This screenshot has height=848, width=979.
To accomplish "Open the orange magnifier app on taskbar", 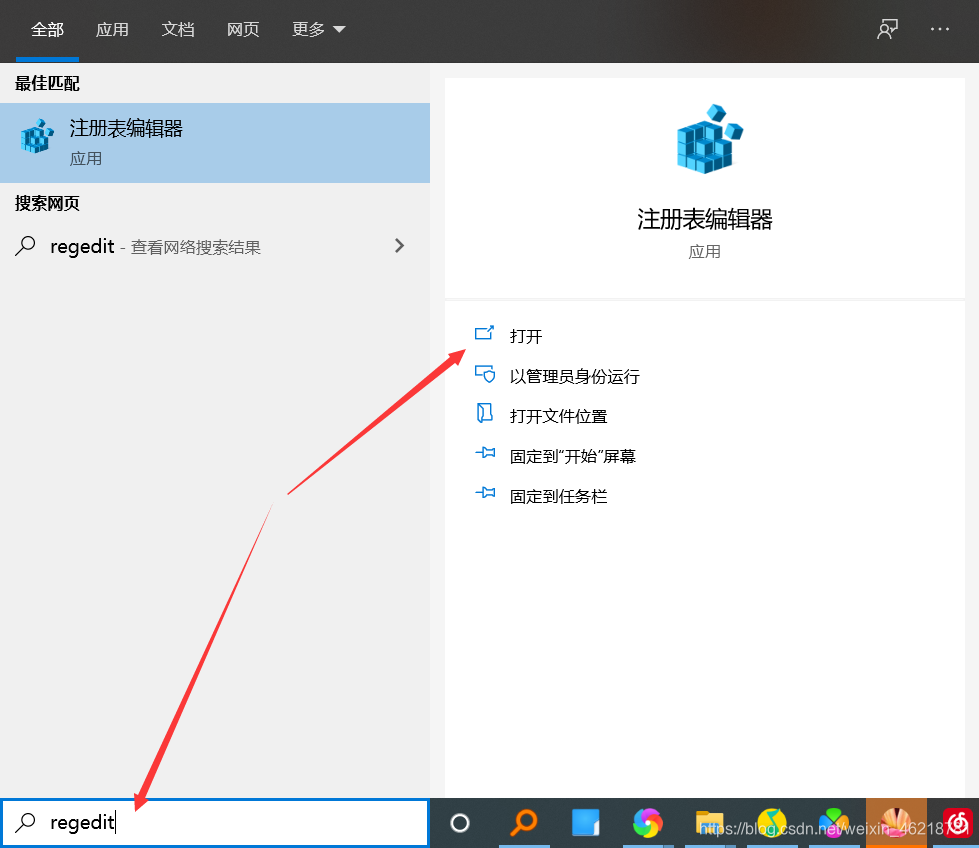I will [x=524, y=822].
